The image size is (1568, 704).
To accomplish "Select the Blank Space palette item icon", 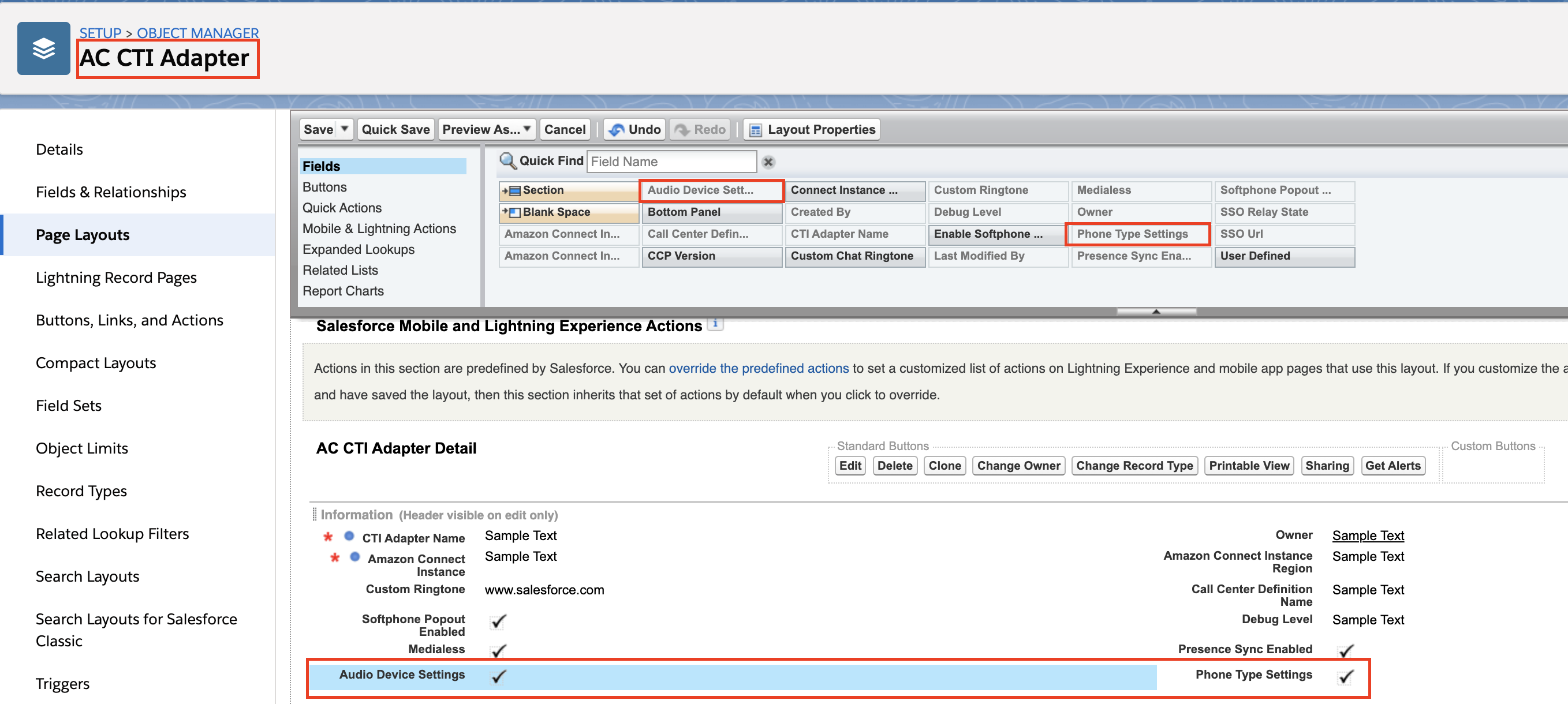I will pos(512,212).
